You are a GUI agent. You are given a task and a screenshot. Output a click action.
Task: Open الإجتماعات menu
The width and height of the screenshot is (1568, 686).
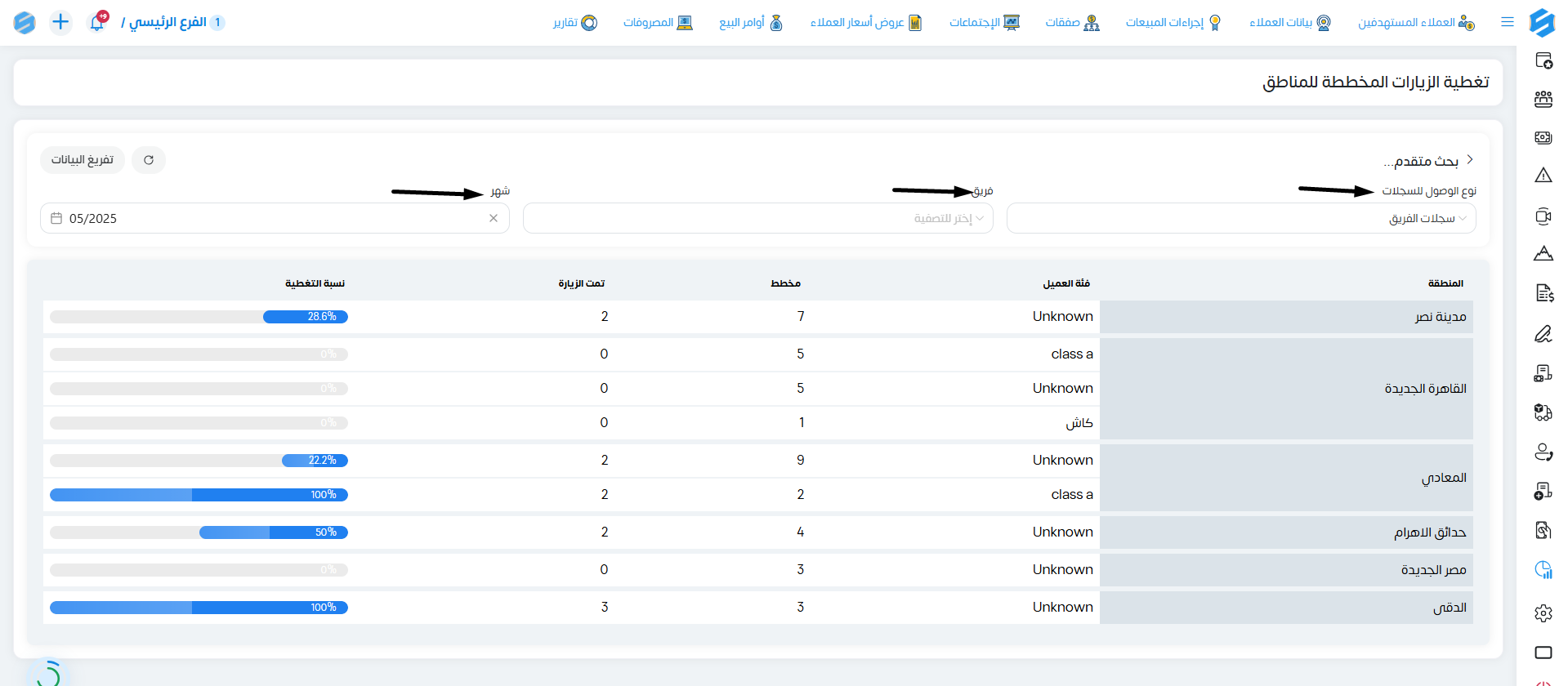coord(985,22)
